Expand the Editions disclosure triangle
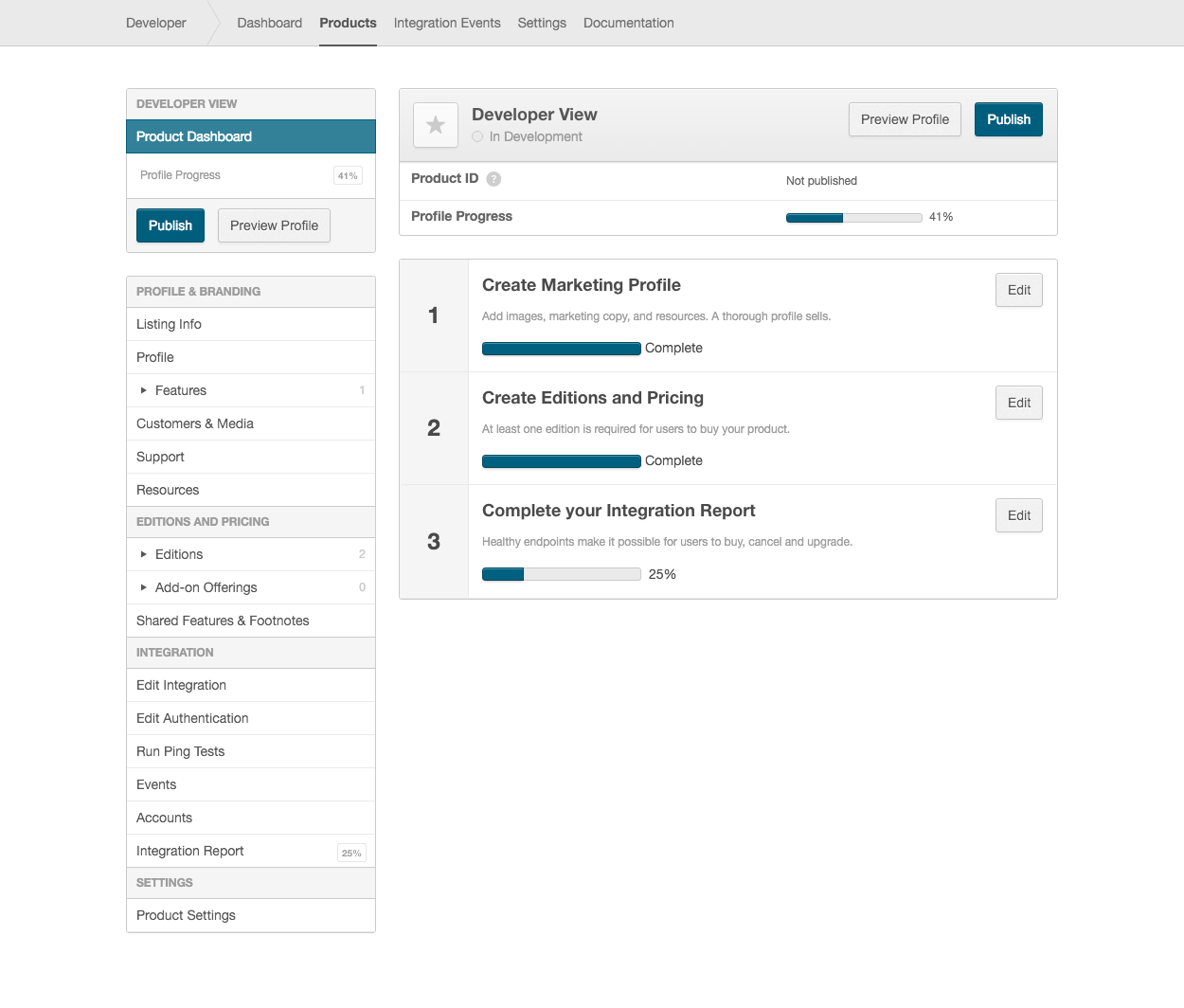Image resolution: width=1184 pixels, height=1008 pixels. pos(143,554)
